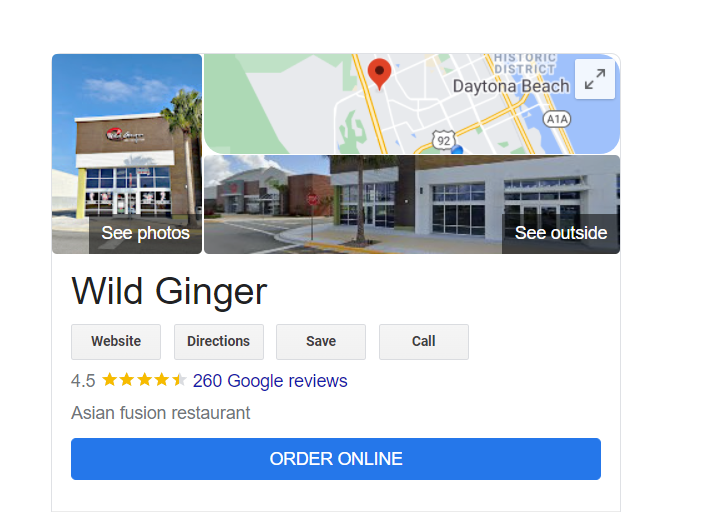Click Historic District label on map
The image size is (709, 512).
pos(525,63)
